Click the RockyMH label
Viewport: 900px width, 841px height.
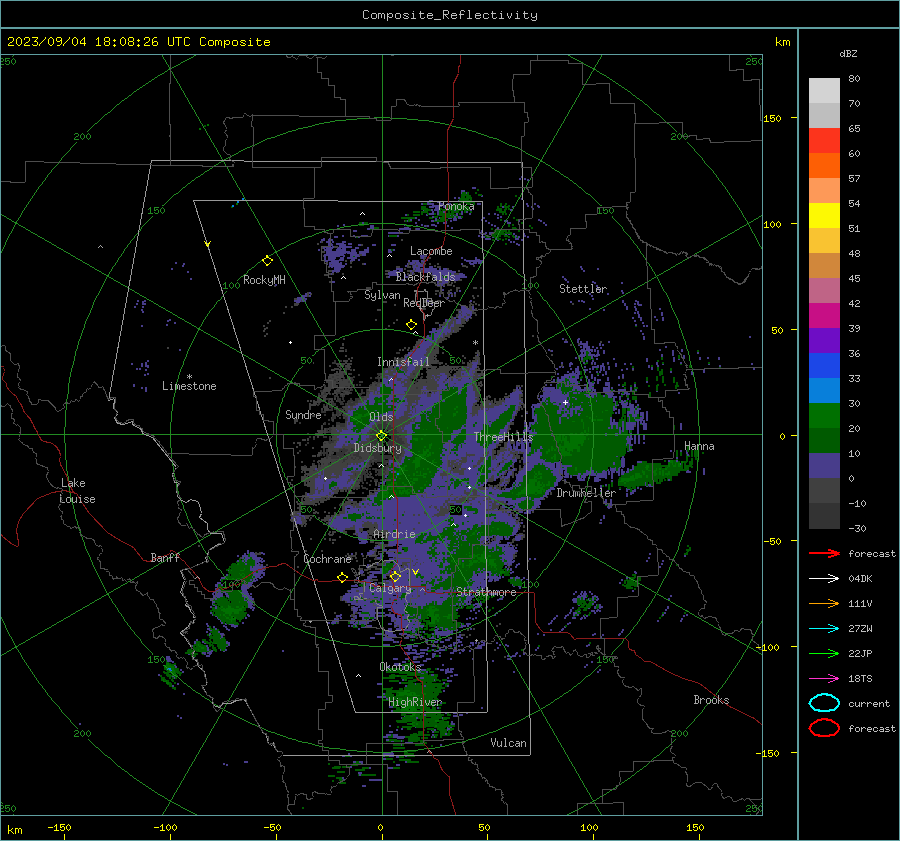pyautogui.click(x=264, y=280)
